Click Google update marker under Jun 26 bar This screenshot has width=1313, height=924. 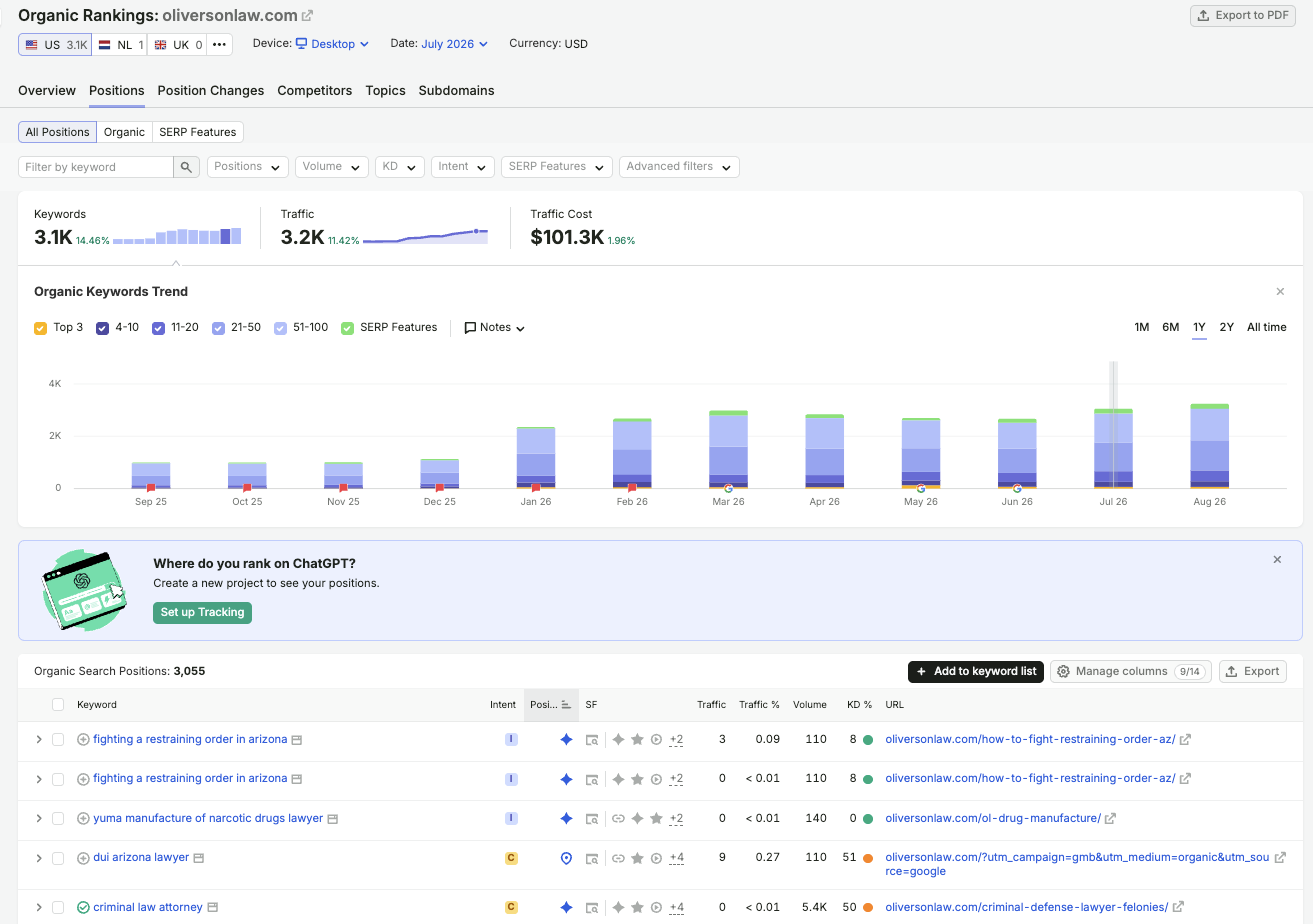point(1017,488)
